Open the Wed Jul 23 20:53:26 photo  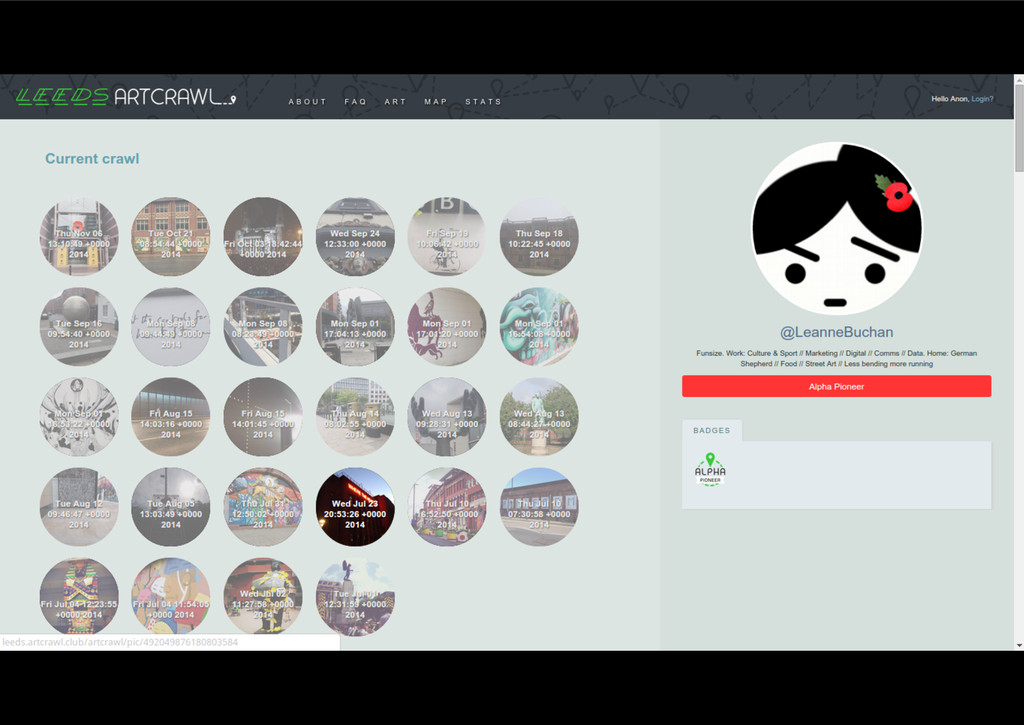[x=355, y=507]
